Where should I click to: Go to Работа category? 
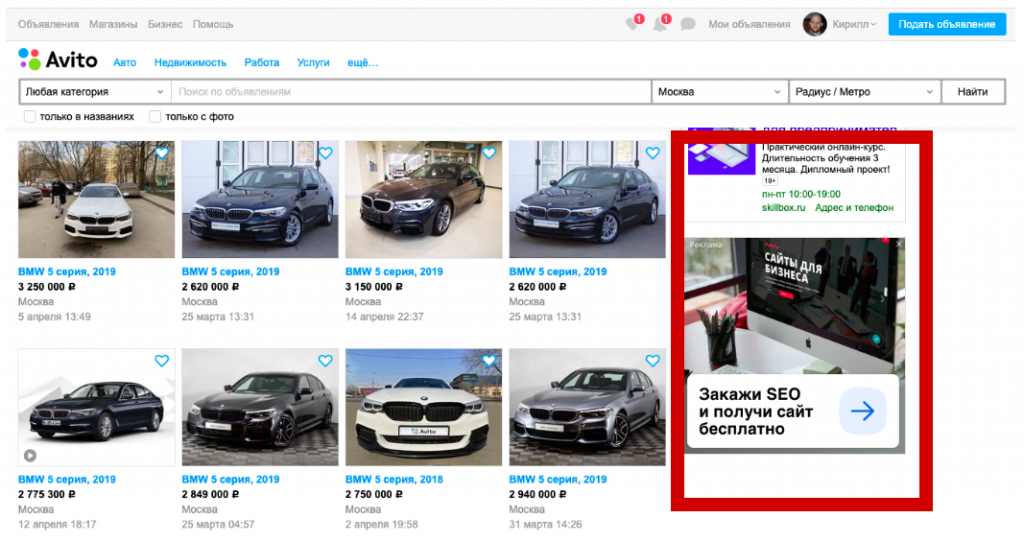[262, 63]
